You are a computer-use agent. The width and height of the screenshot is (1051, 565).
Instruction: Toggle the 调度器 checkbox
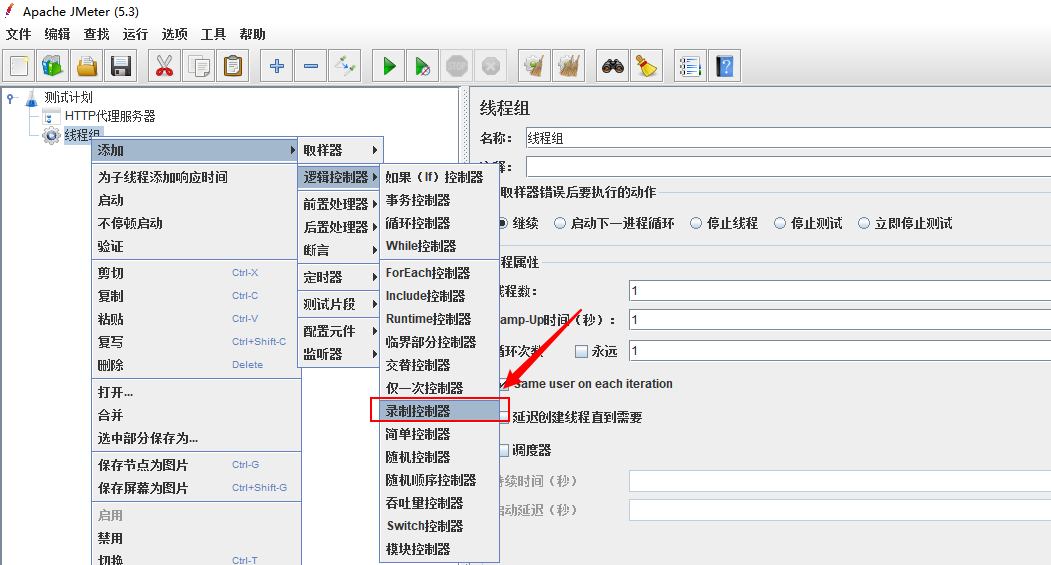[503, 450]
